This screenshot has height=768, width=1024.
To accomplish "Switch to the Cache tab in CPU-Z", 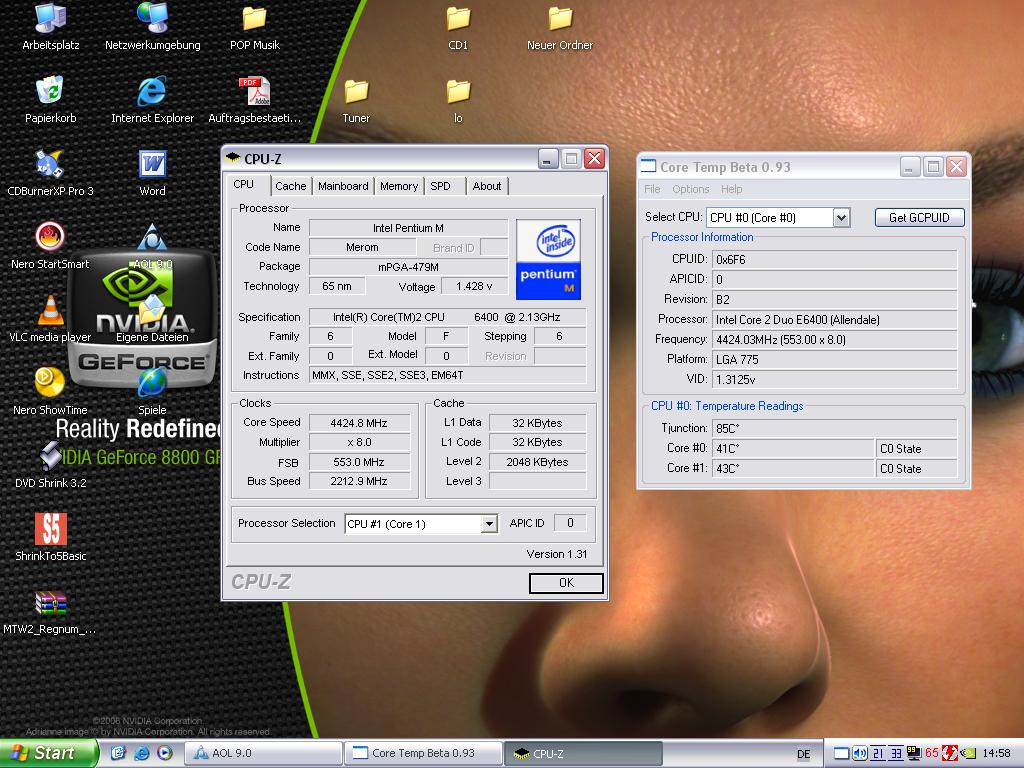I will tap(291, 186).
